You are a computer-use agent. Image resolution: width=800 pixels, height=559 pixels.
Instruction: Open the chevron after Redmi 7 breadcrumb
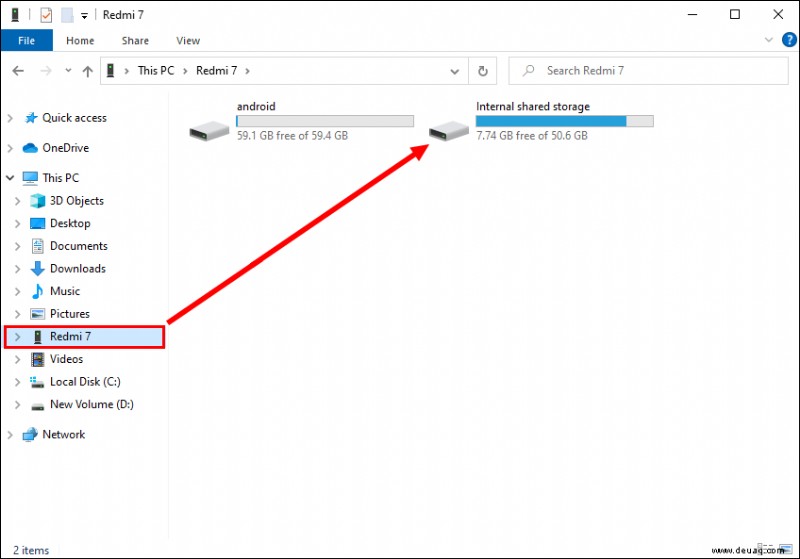[x=247, y=71]
